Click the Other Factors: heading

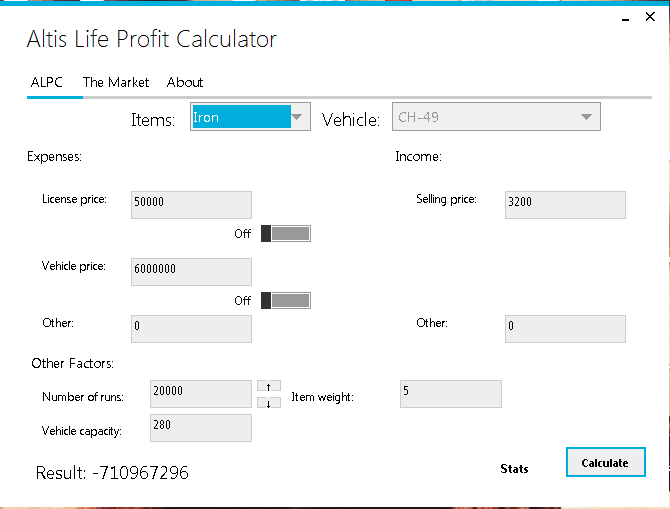tap(73, 363)
